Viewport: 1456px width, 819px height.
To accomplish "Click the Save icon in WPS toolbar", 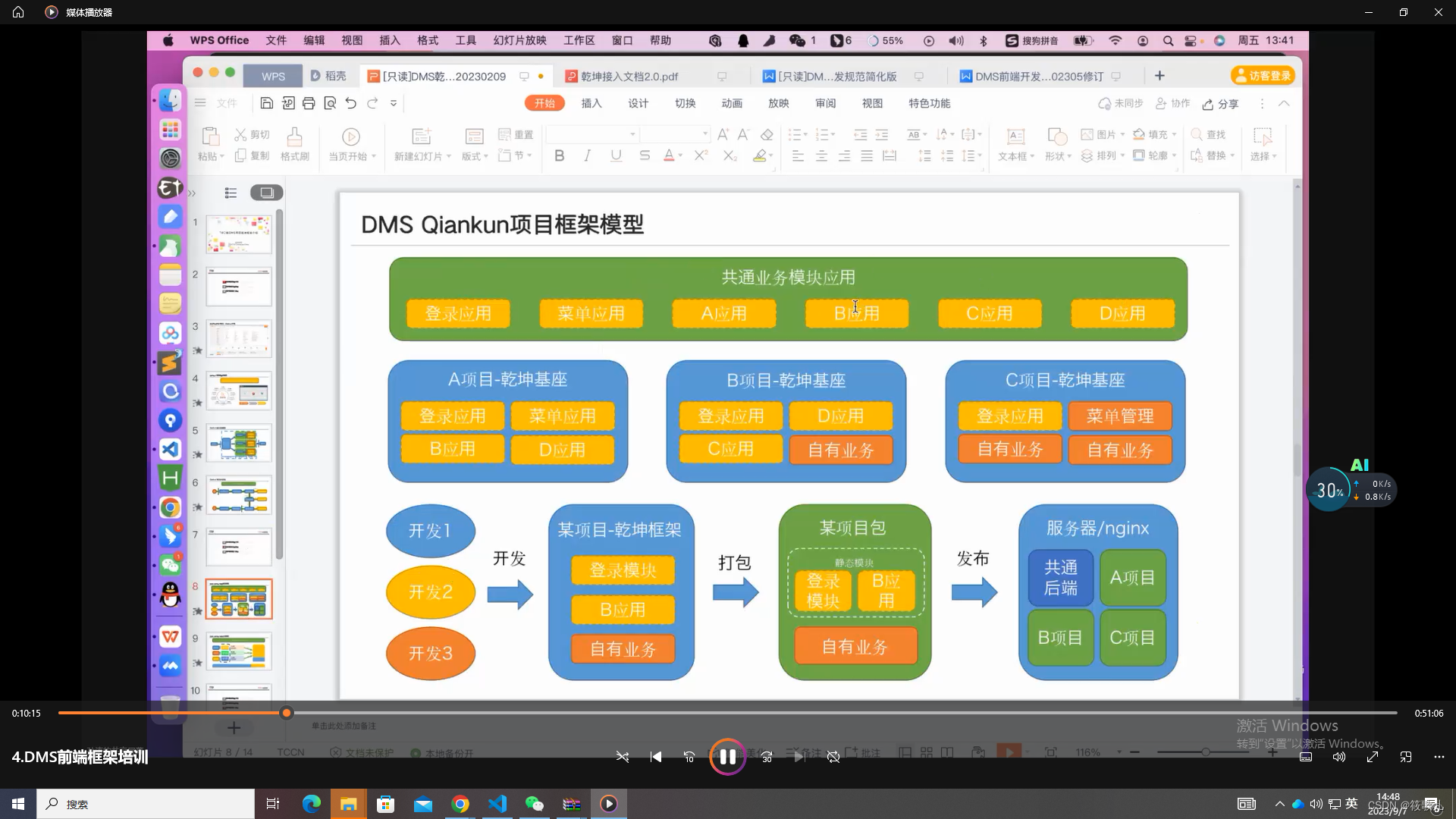I will coord(266,103).
